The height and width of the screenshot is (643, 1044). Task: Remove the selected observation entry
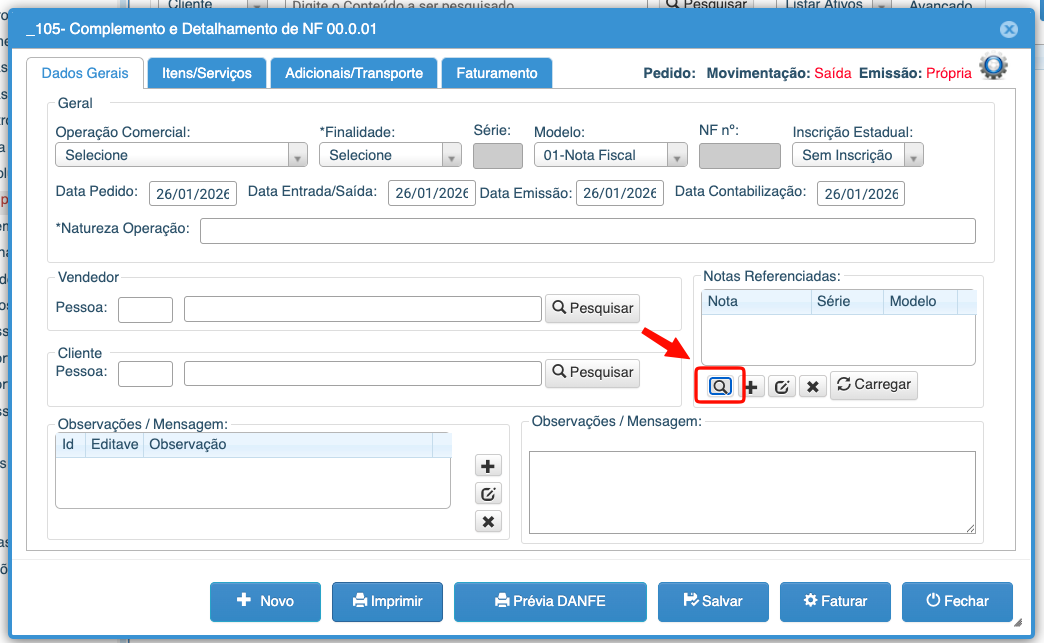488,521
